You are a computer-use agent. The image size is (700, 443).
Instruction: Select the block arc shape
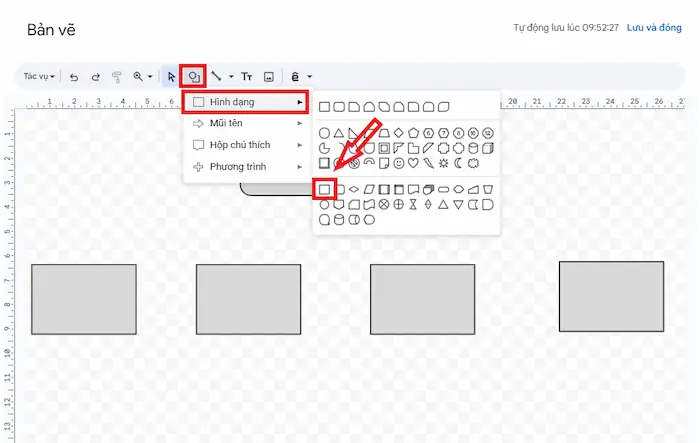369,163
